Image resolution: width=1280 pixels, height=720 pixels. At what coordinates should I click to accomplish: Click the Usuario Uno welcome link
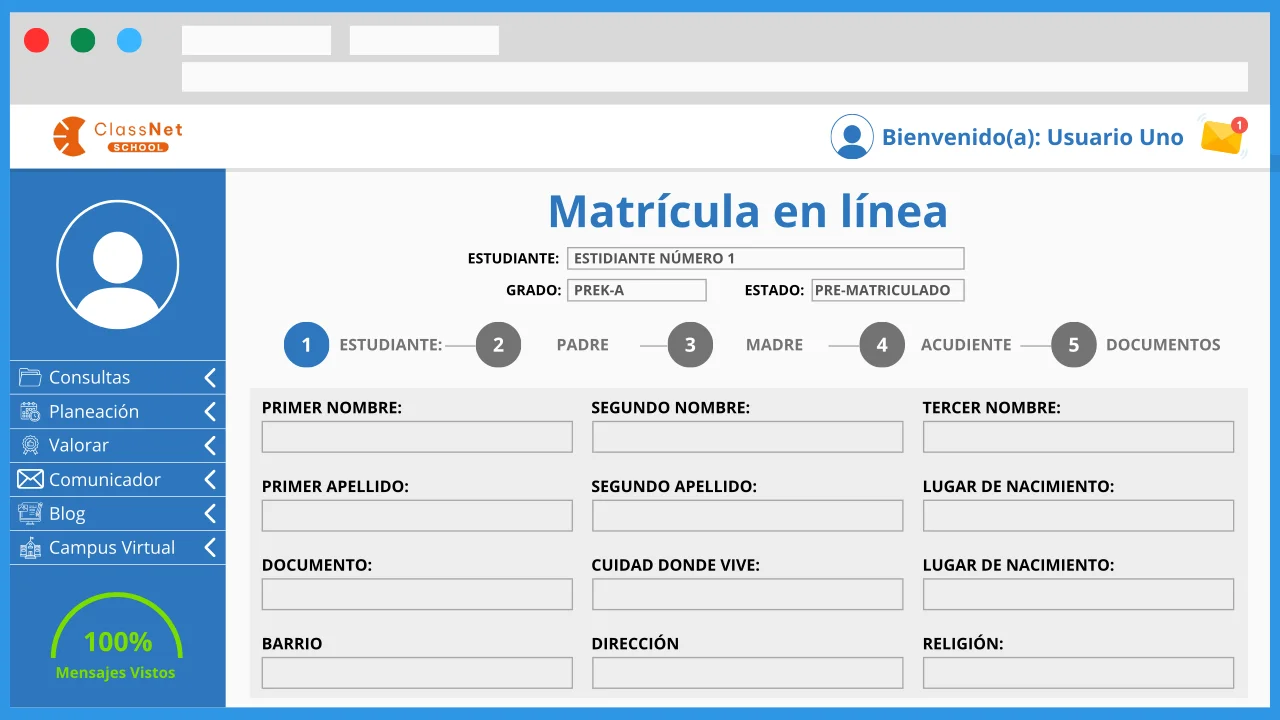[x=1033, y=137]
